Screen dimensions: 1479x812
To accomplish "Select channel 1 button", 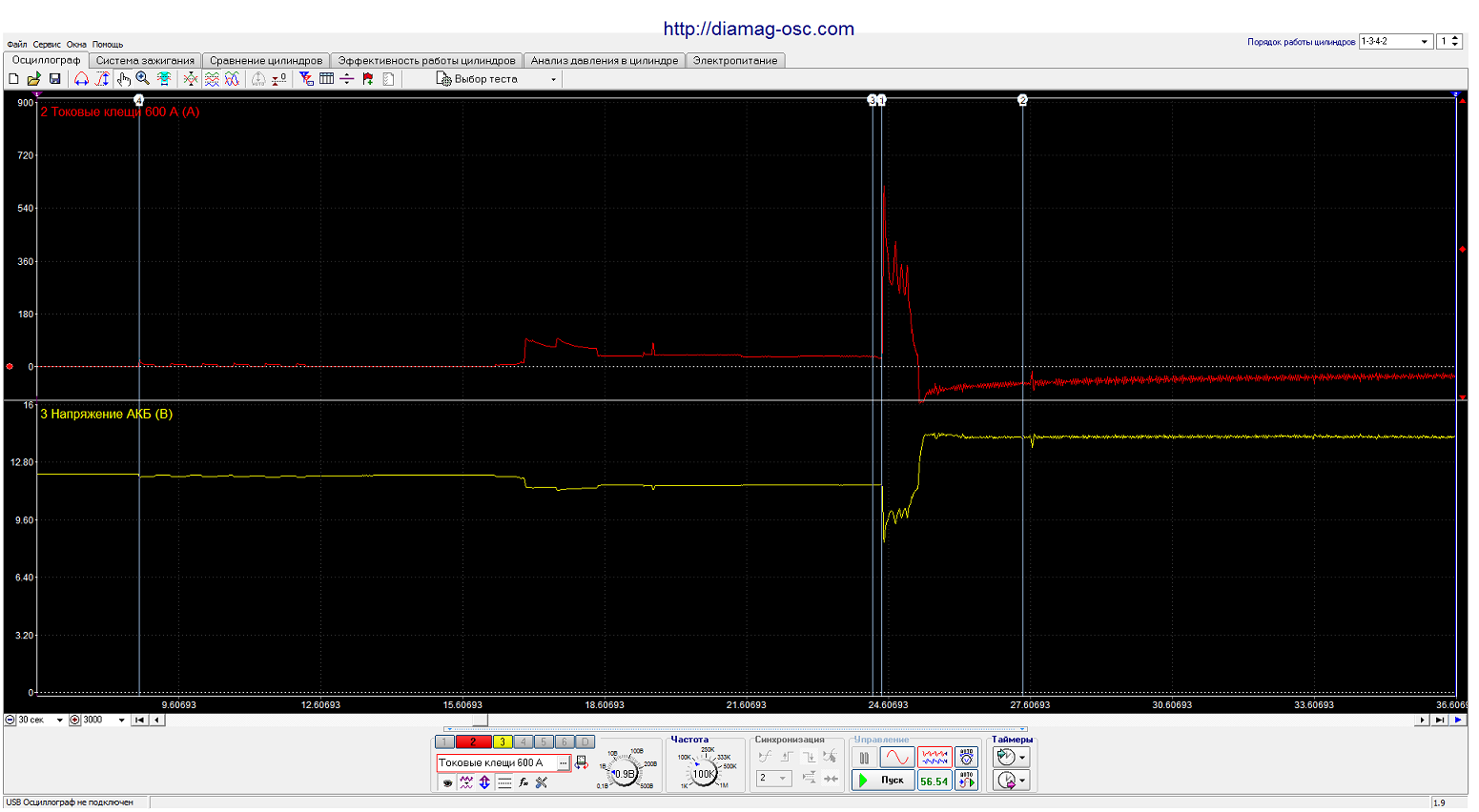I will (x=444, y=741).
